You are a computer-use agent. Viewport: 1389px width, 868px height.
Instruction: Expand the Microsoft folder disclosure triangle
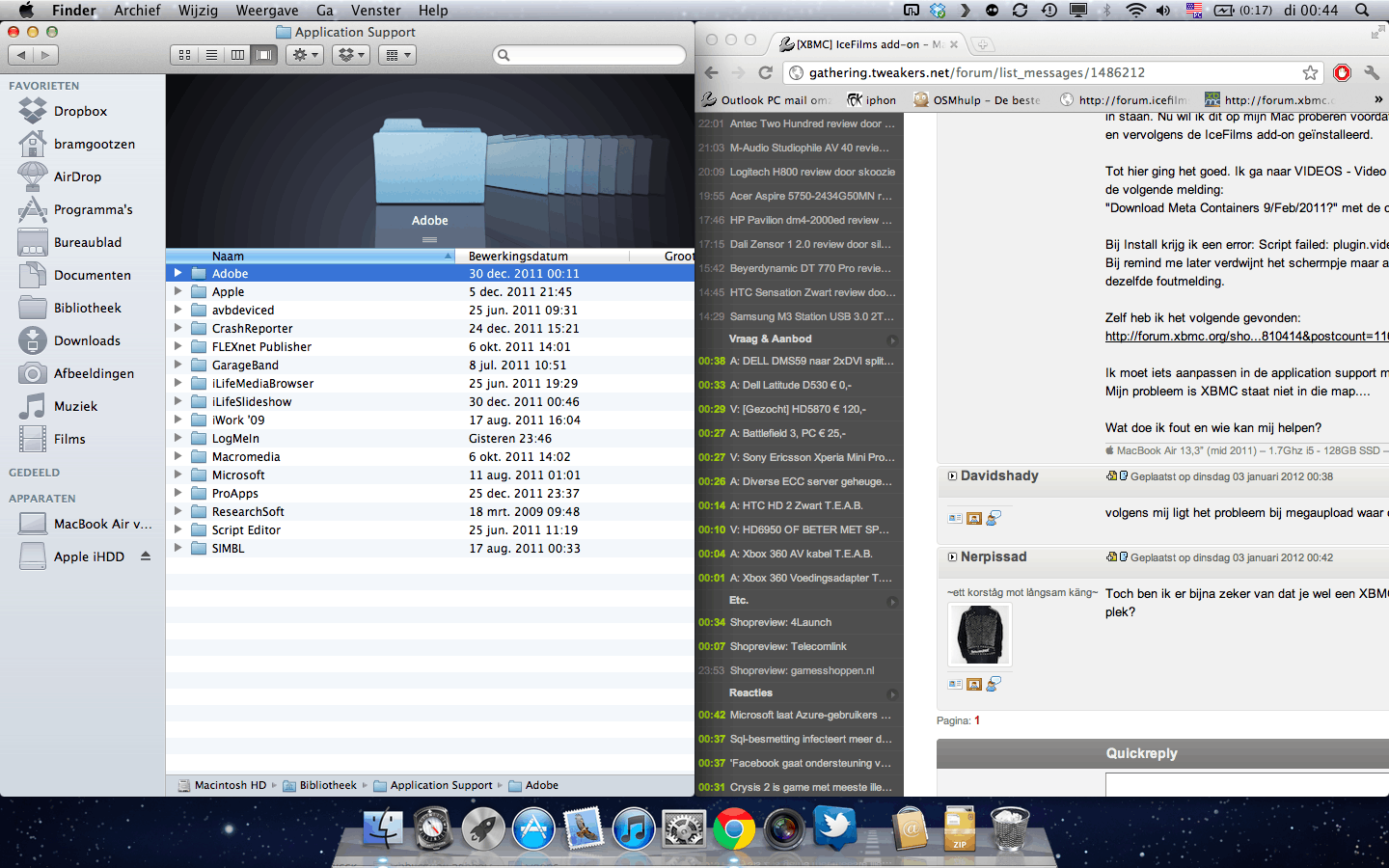(x=177, y=475)
